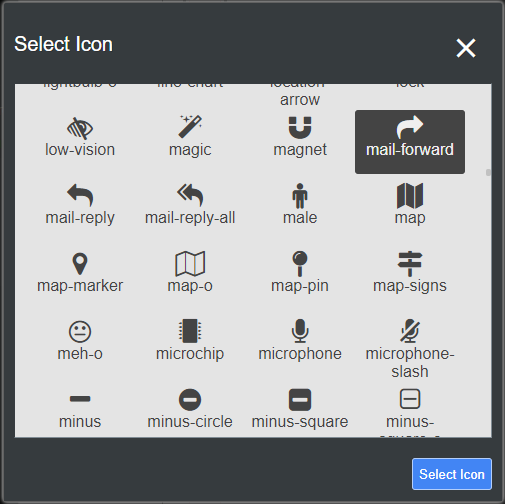
Task: Click the icon list scrollbar thumb
Action: coord(488,172)
